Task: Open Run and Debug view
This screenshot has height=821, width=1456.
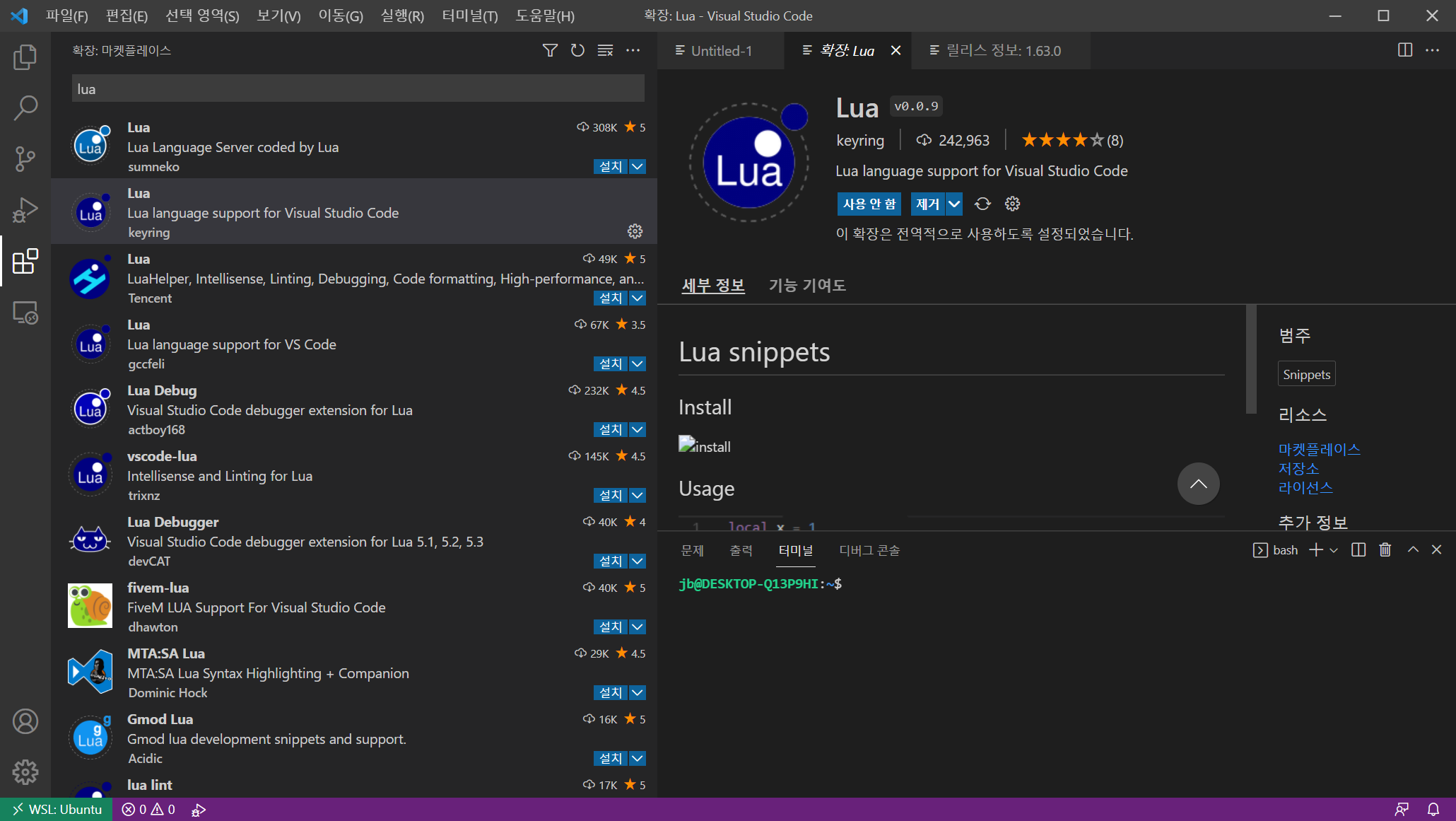Action: 25,210
